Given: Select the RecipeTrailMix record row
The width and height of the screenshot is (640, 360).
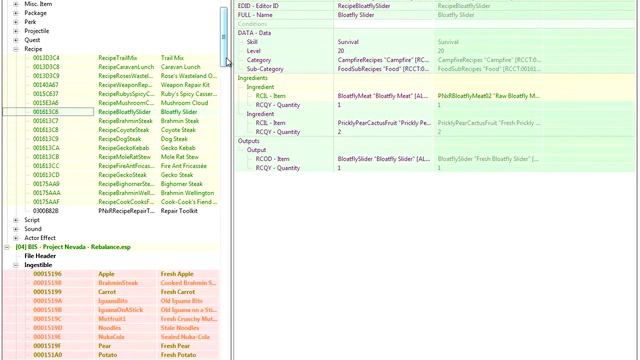Looking at the screenshot, I should coord(111,58).
